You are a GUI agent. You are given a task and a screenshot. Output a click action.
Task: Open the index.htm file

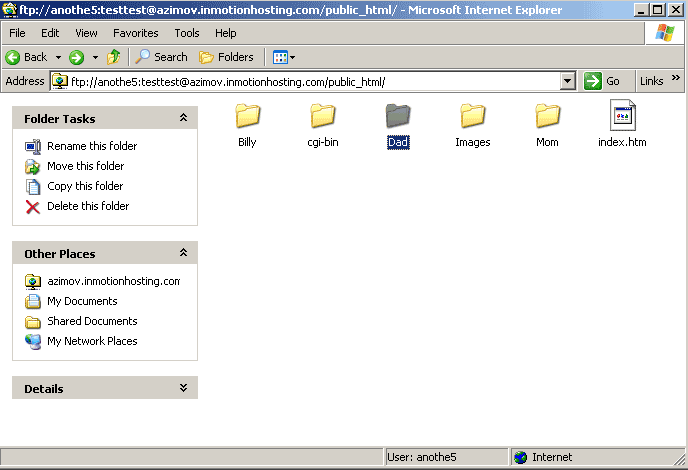pyautogui.click(x=622, y=117)
